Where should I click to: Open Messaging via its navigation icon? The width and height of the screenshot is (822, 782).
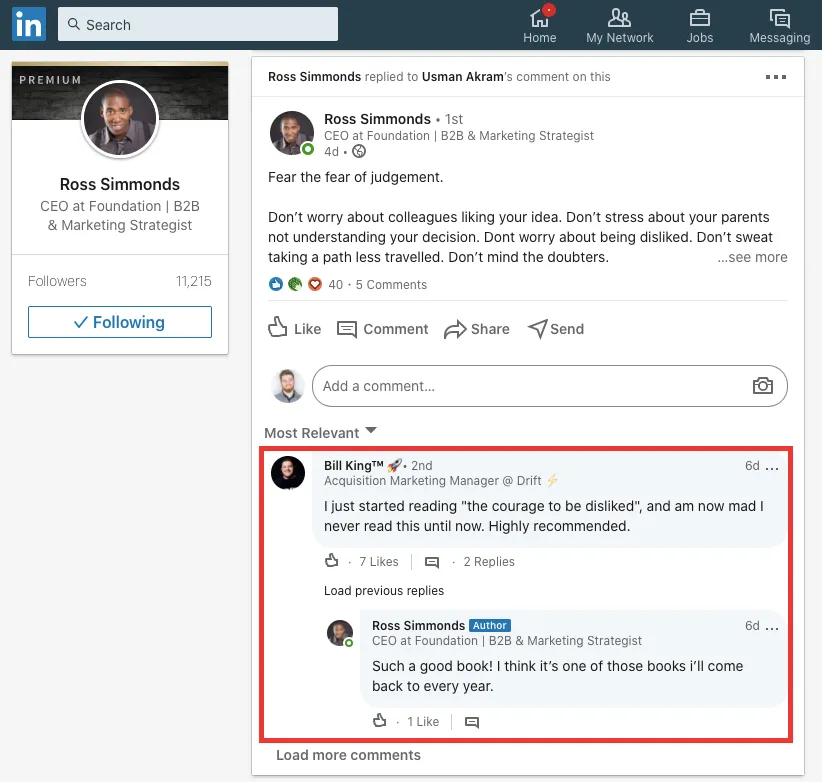(778, 24)
